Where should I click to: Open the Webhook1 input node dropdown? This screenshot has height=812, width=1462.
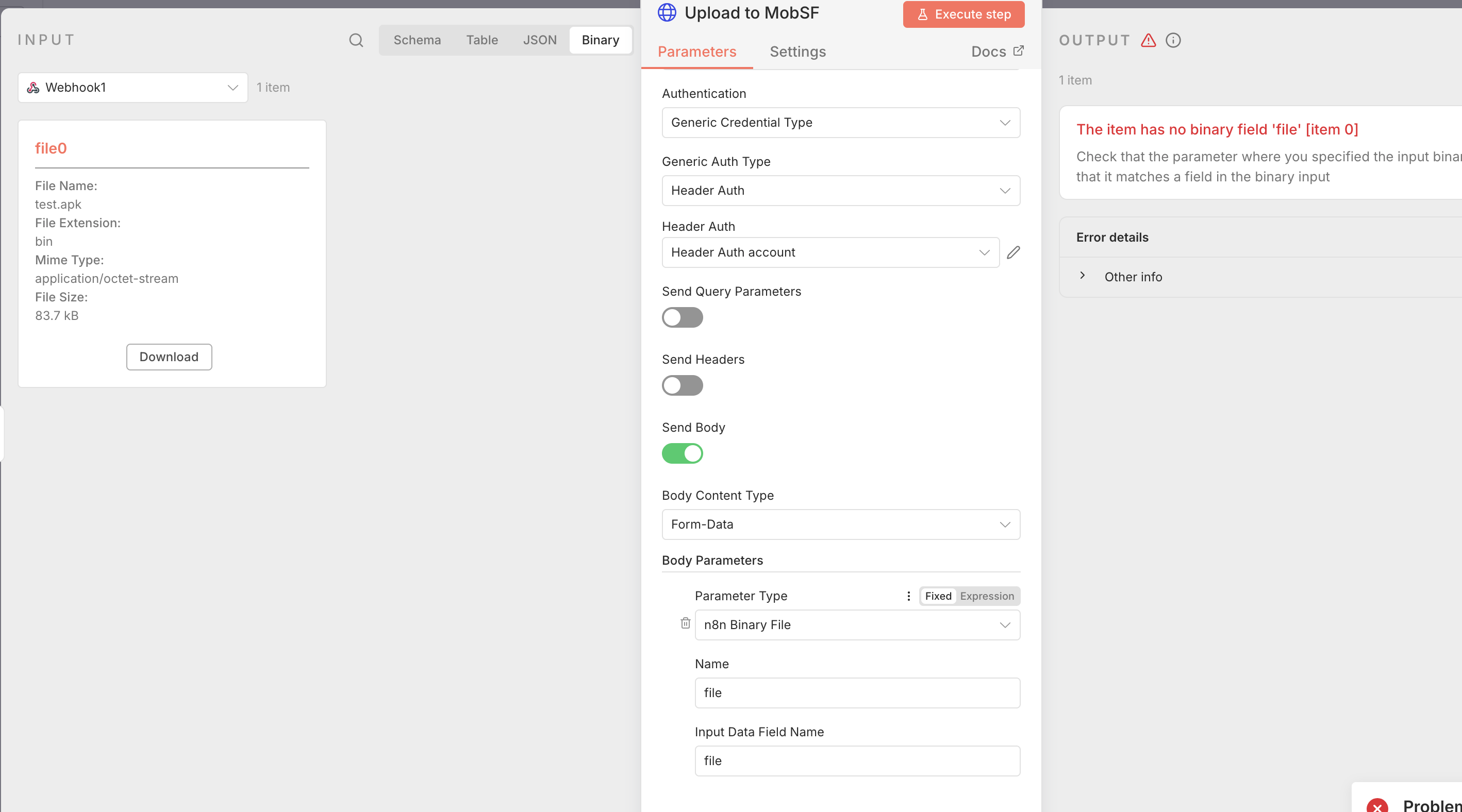[x=133, y=87]
